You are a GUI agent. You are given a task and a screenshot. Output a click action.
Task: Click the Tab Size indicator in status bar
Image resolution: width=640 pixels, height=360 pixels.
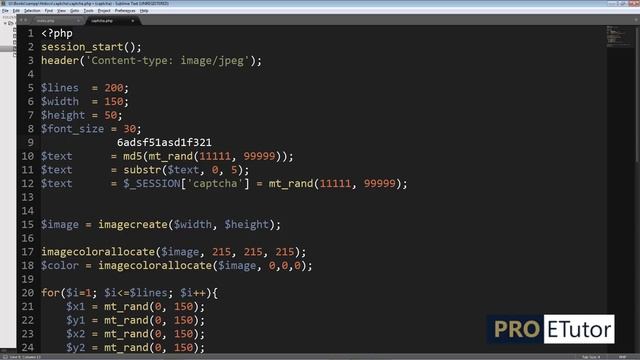coord(590,357)
